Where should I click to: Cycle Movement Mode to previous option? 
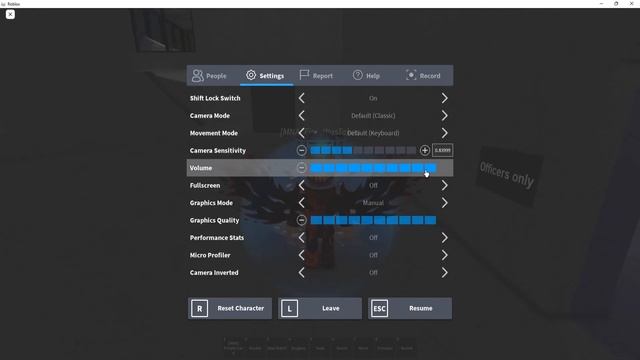[x=301, y=133]
